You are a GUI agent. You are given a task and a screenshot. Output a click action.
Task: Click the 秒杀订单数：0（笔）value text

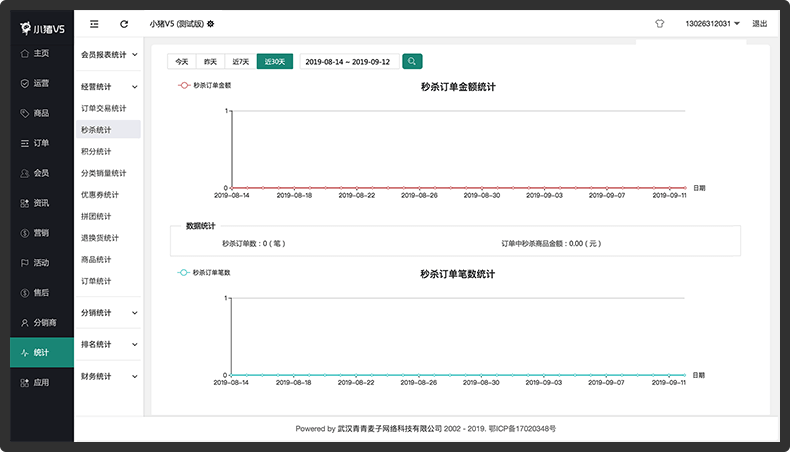[x=254, y=243]
